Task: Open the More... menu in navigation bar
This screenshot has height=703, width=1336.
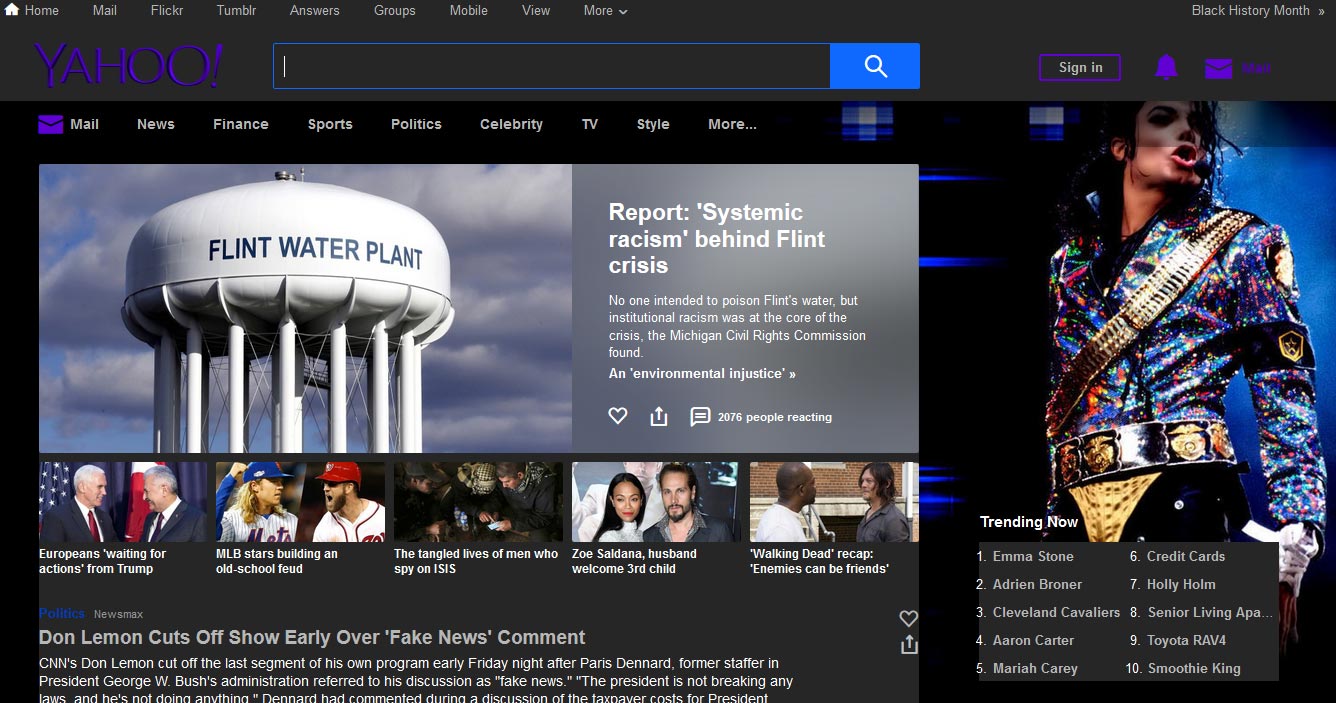Action: (x=732, y=124)
